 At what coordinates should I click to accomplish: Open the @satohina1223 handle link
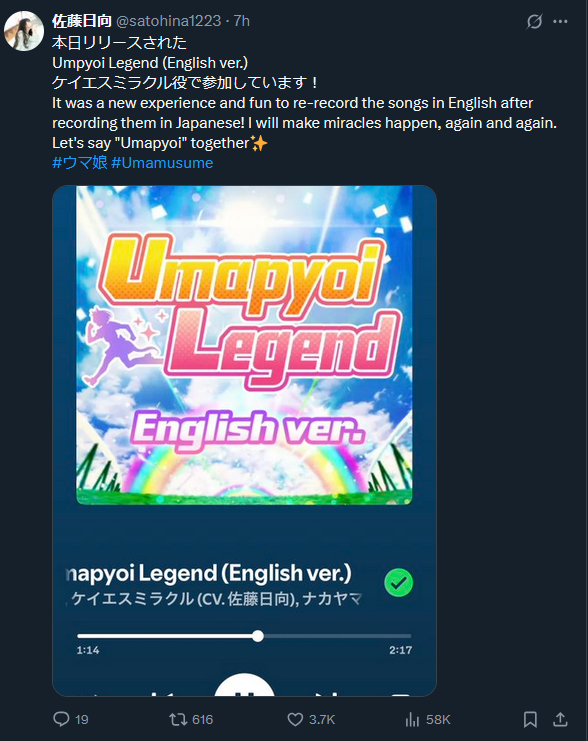[168, 21]
